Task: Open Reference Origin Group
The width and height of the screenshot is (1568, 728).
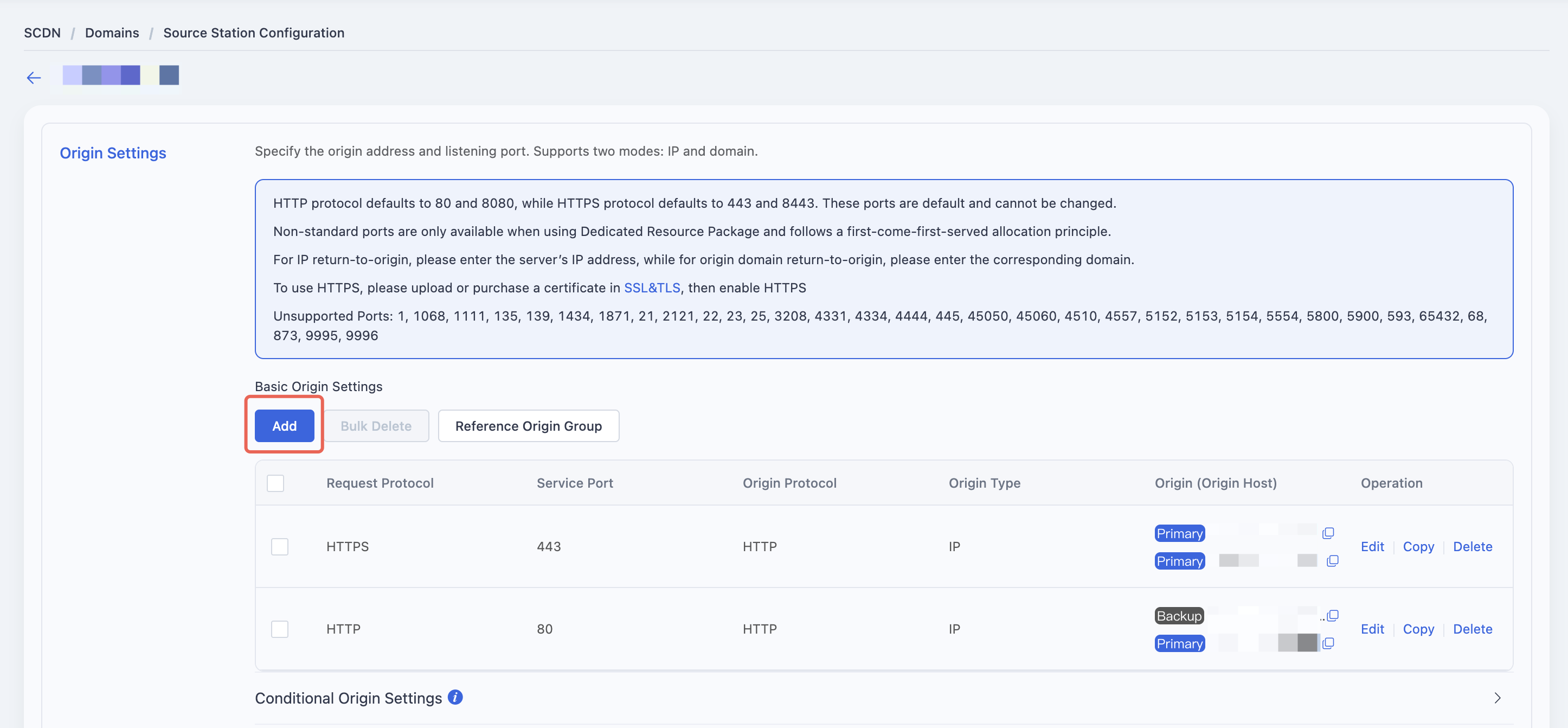Action: (528, 426)
